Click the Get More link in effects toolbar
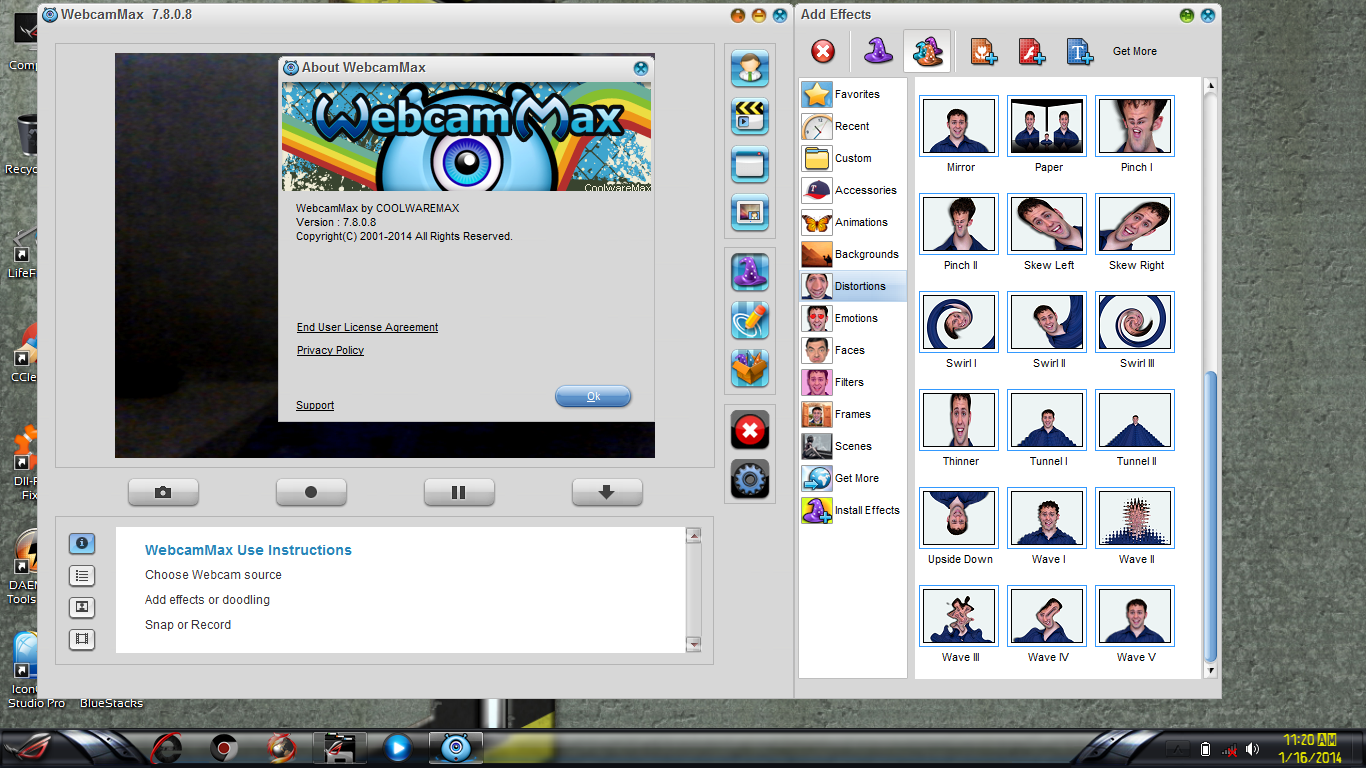 point(1134,52)
